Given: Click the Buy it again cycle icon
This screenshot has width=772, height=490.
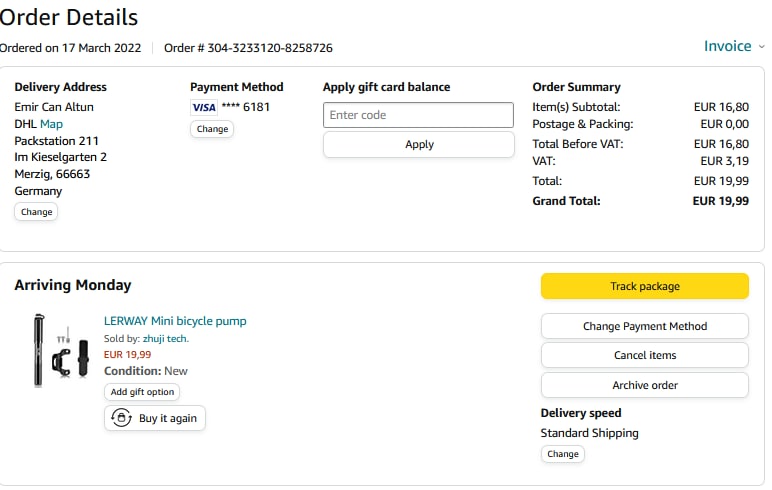Looking at the screenshot, I should [122, 418].
